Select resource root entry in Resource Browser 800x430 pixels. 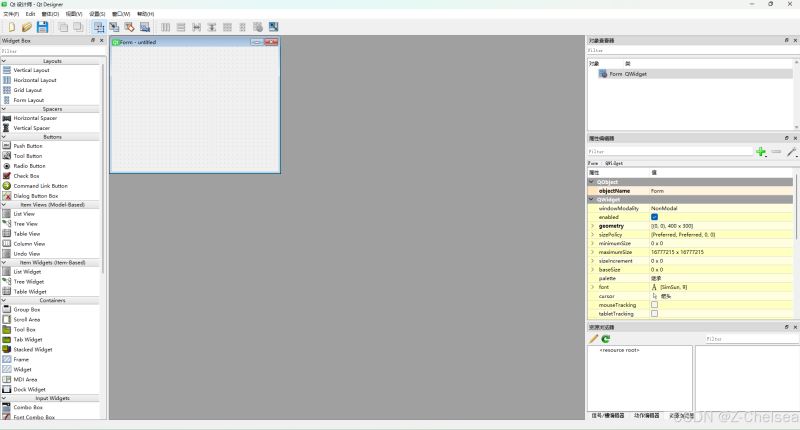(x=619, y=350)
